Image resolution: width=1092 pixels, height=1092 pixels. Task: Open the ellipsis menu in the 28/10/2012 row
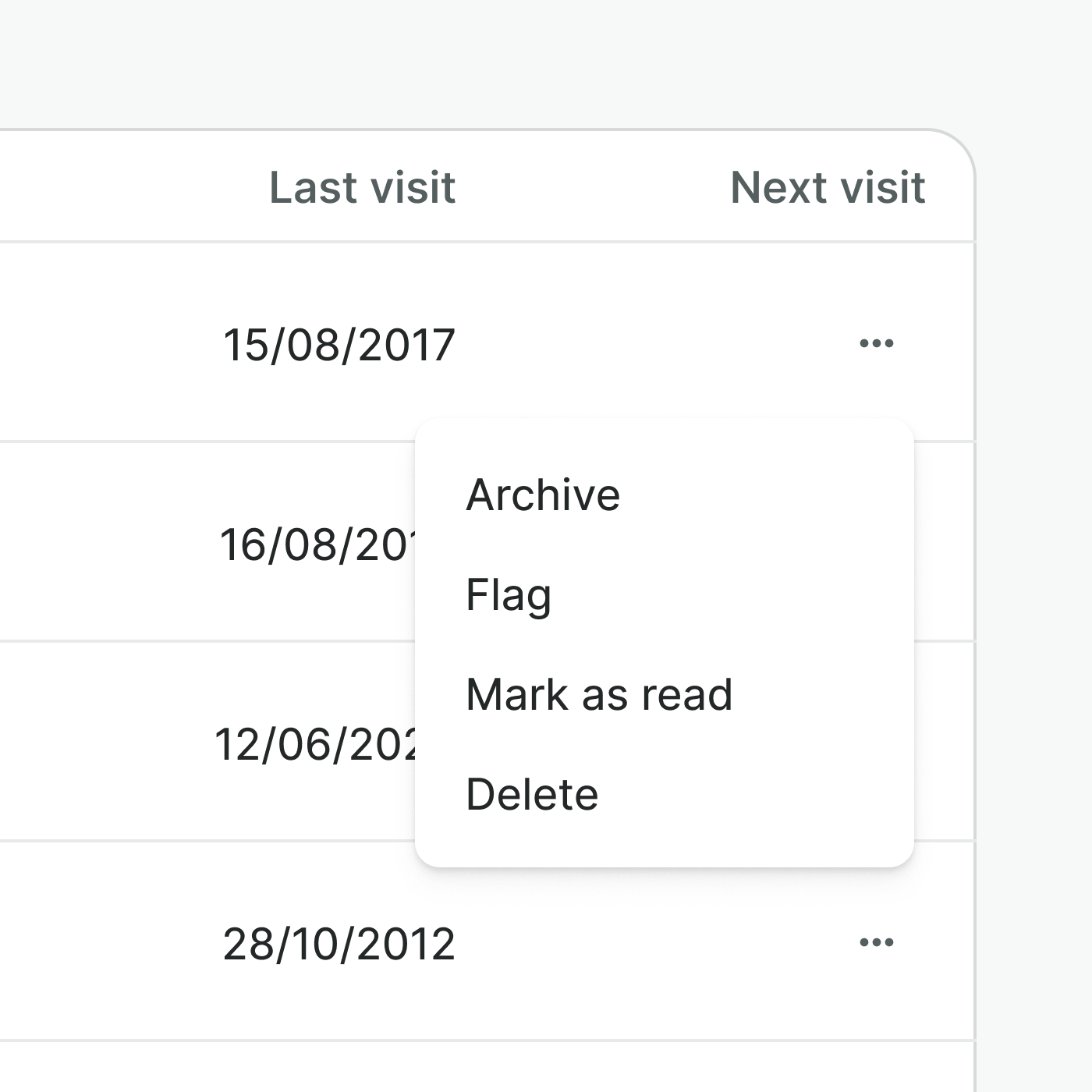click(x=876, y=942)
